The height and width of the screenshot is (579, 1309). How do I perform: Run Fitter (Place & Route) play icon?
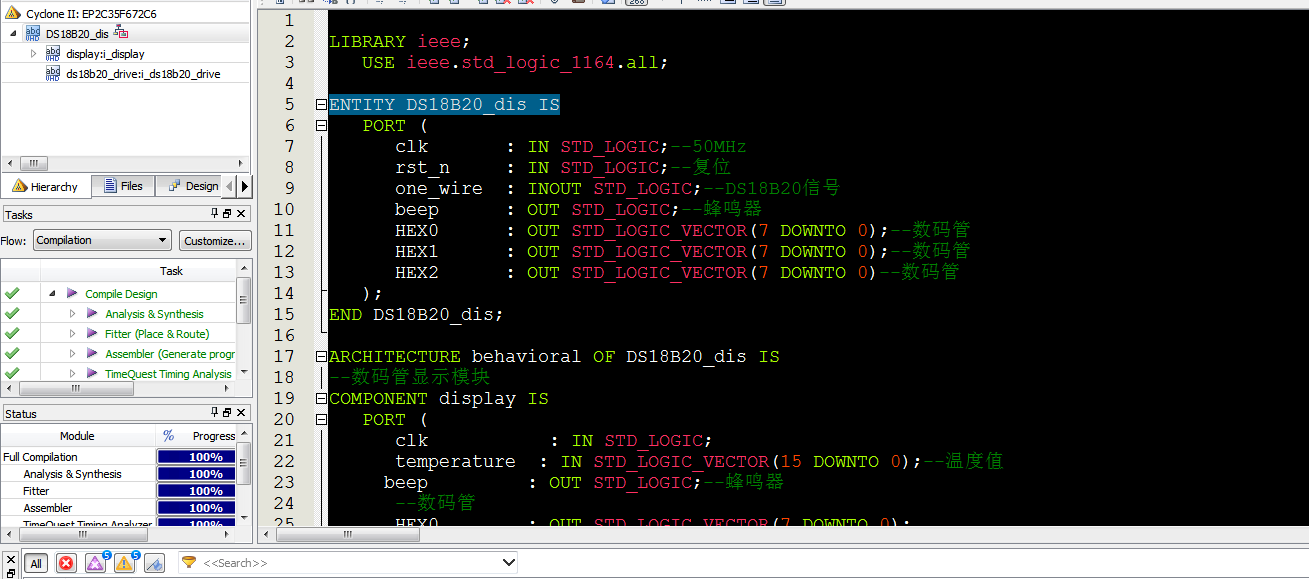(x=92, y=334)
